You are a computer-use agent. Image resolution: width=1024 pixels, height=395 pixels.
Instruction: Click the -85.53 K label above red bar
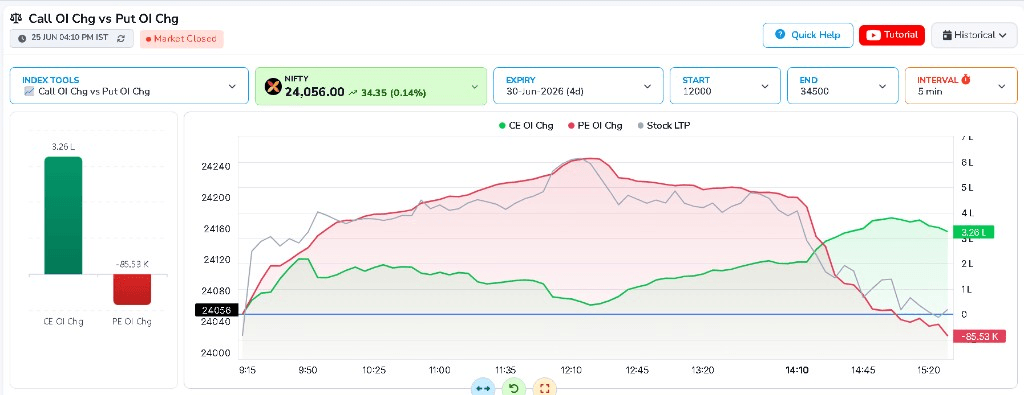(132, 264)
